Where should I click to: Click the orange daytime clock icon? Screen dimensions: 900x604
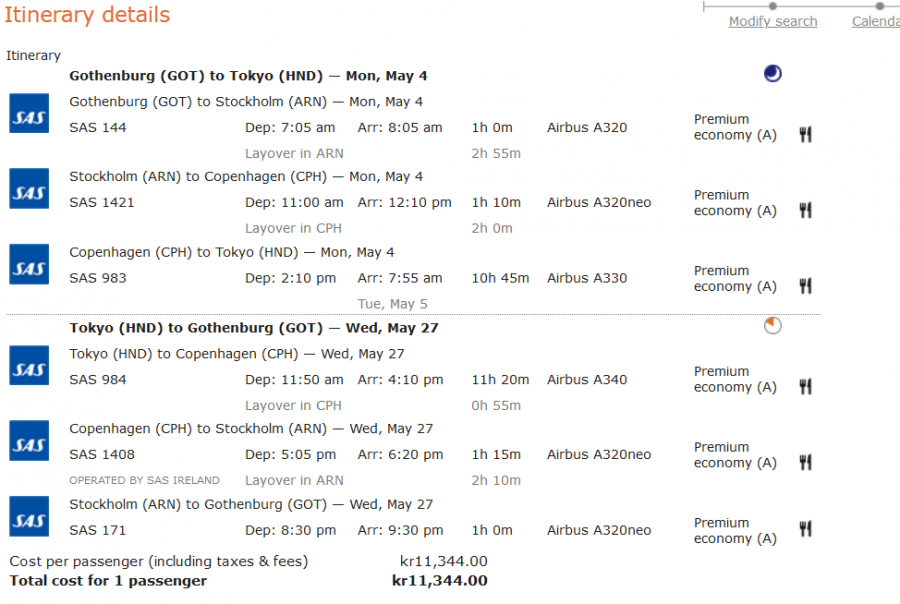[772, 325]
